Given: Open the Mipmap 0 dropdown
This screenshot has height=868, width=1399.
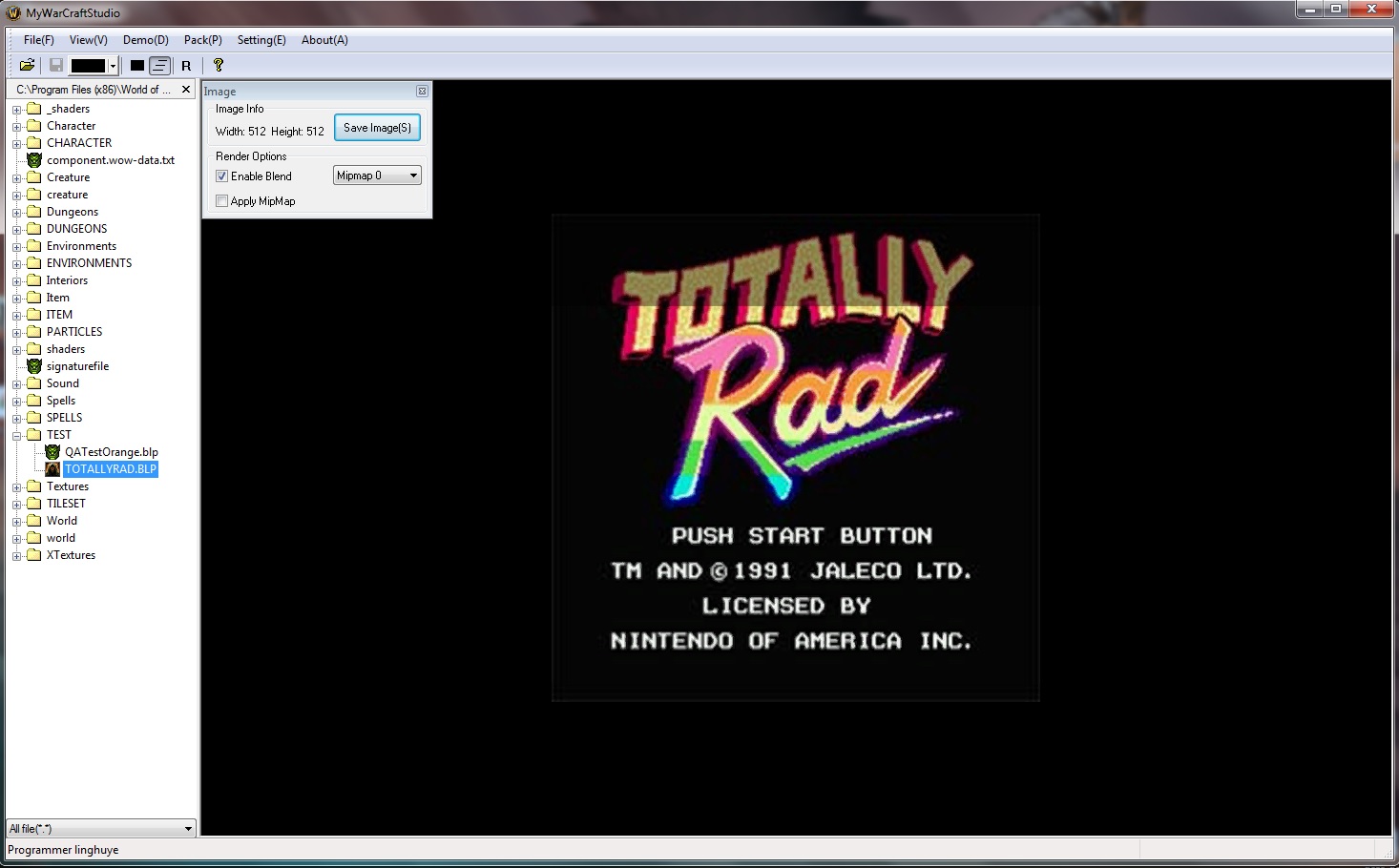Looking at the screenshot, I should pyautogui.click(x=377, y=176).
